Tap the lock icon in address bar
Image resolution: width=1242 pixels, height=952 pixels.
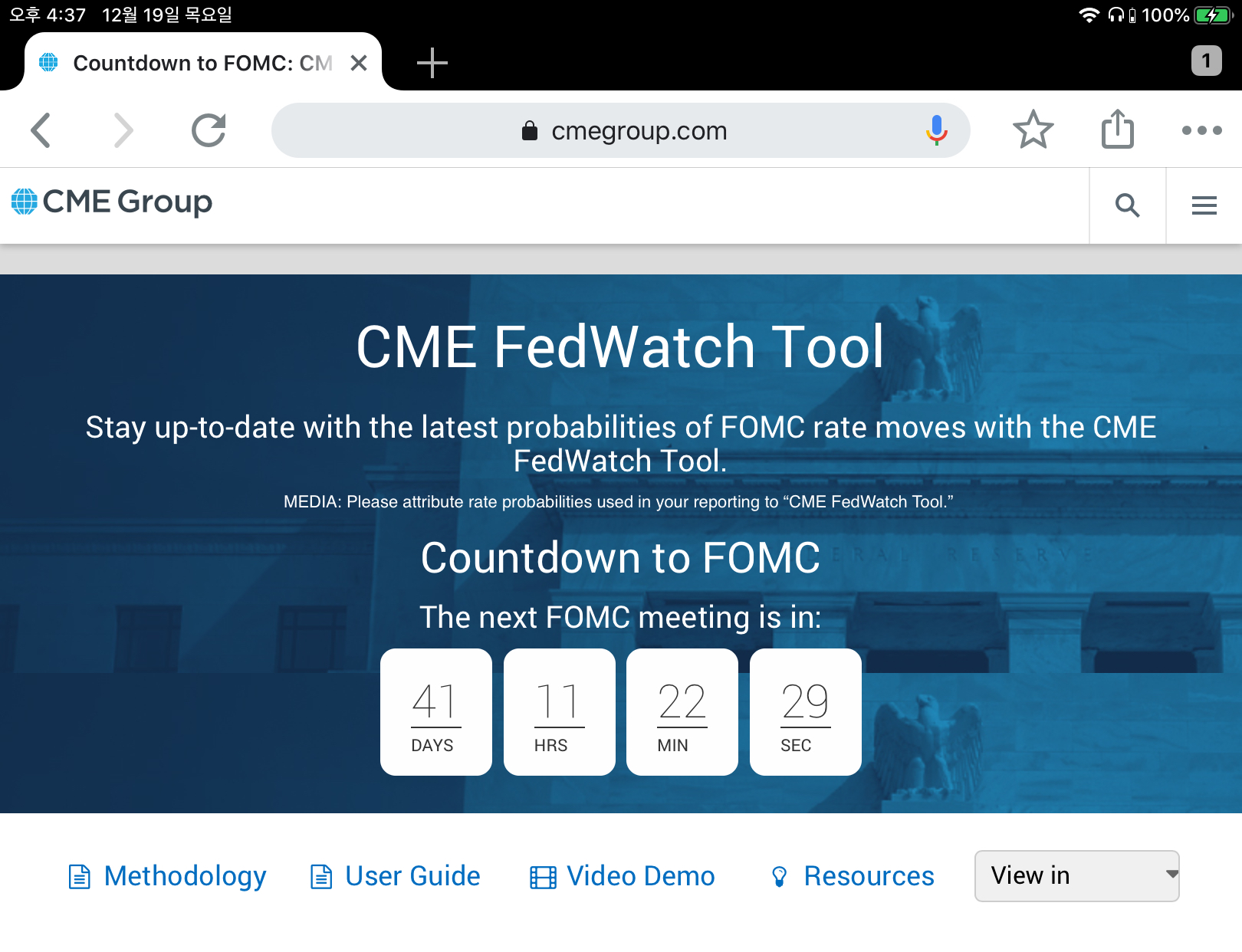pos(529,131)
